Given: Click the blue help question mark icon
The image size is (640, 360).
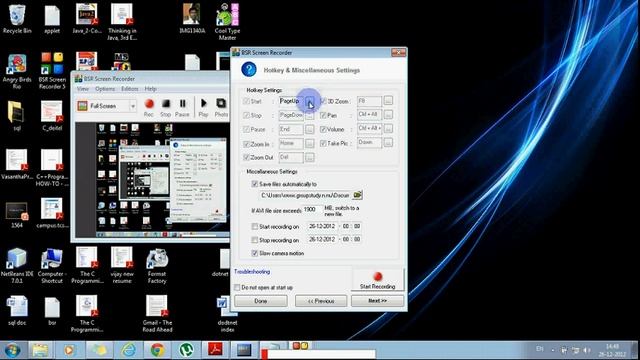Looking at the screenshot, I should [x=249, y=69].
